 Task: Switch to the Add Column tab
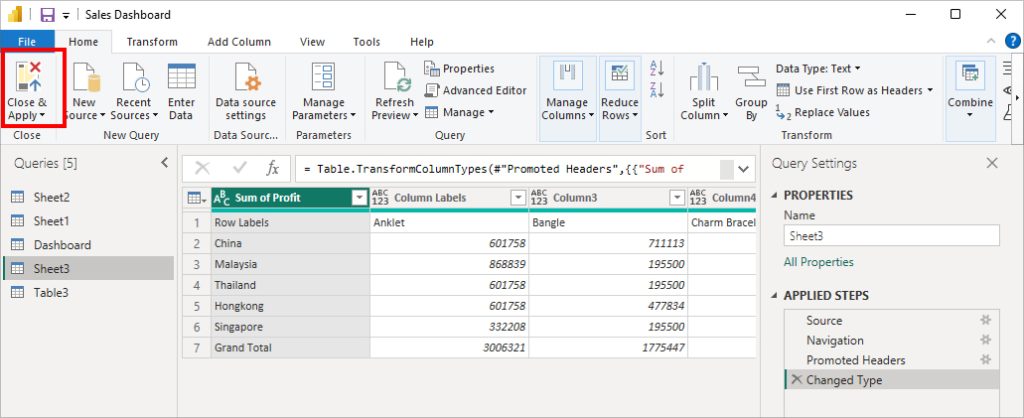tap(239, 42)
